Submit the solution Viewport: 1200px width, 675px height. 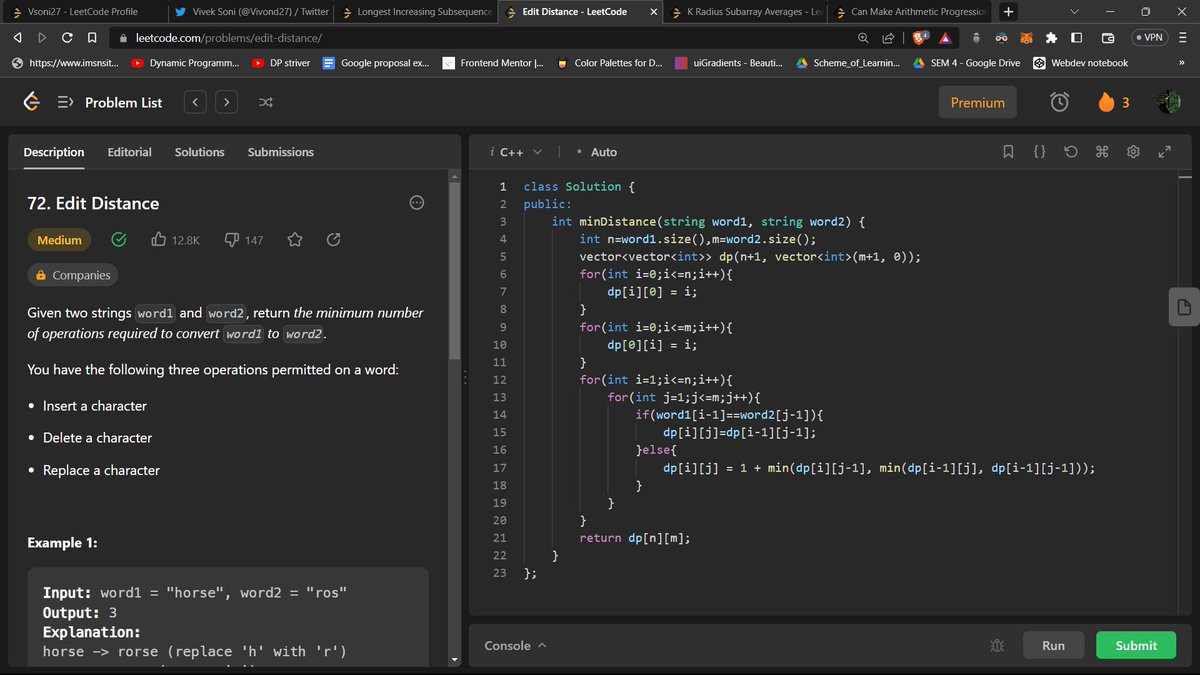click(1136, 645)
